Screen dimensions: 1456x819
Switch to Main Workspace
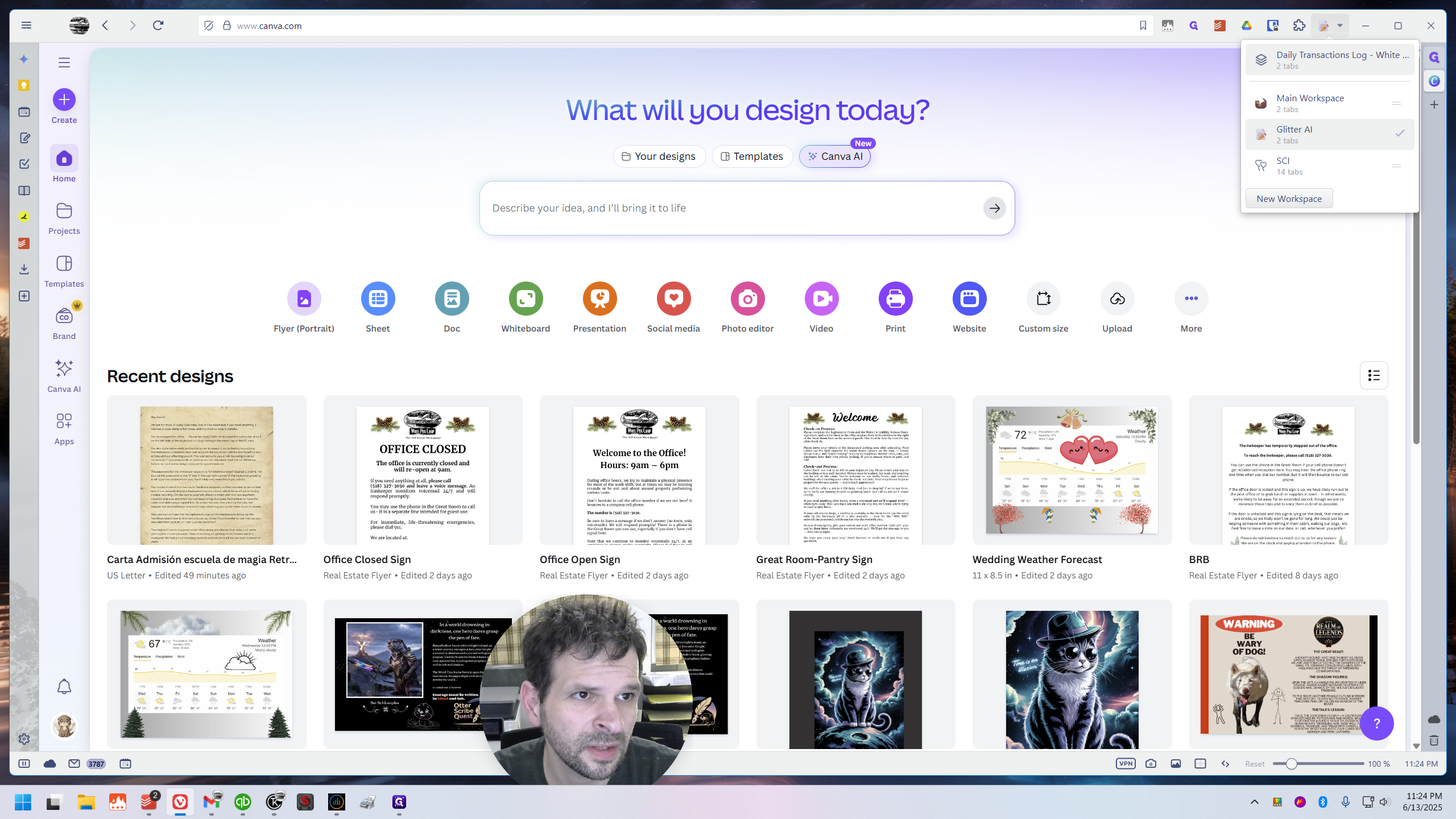pos(1330,103)
